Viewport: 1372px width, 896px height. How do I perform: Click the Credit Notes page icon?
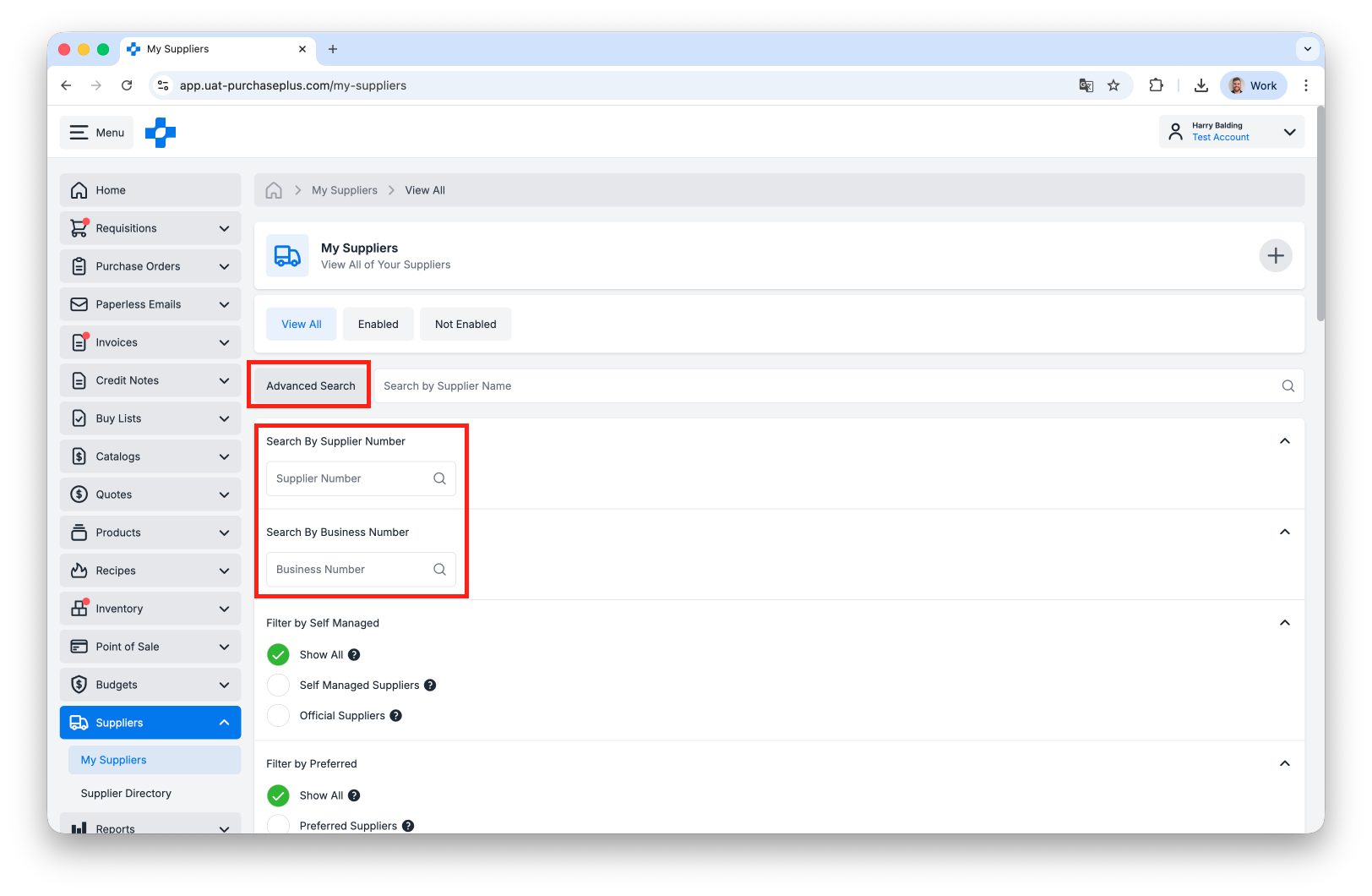pos(79,380)
